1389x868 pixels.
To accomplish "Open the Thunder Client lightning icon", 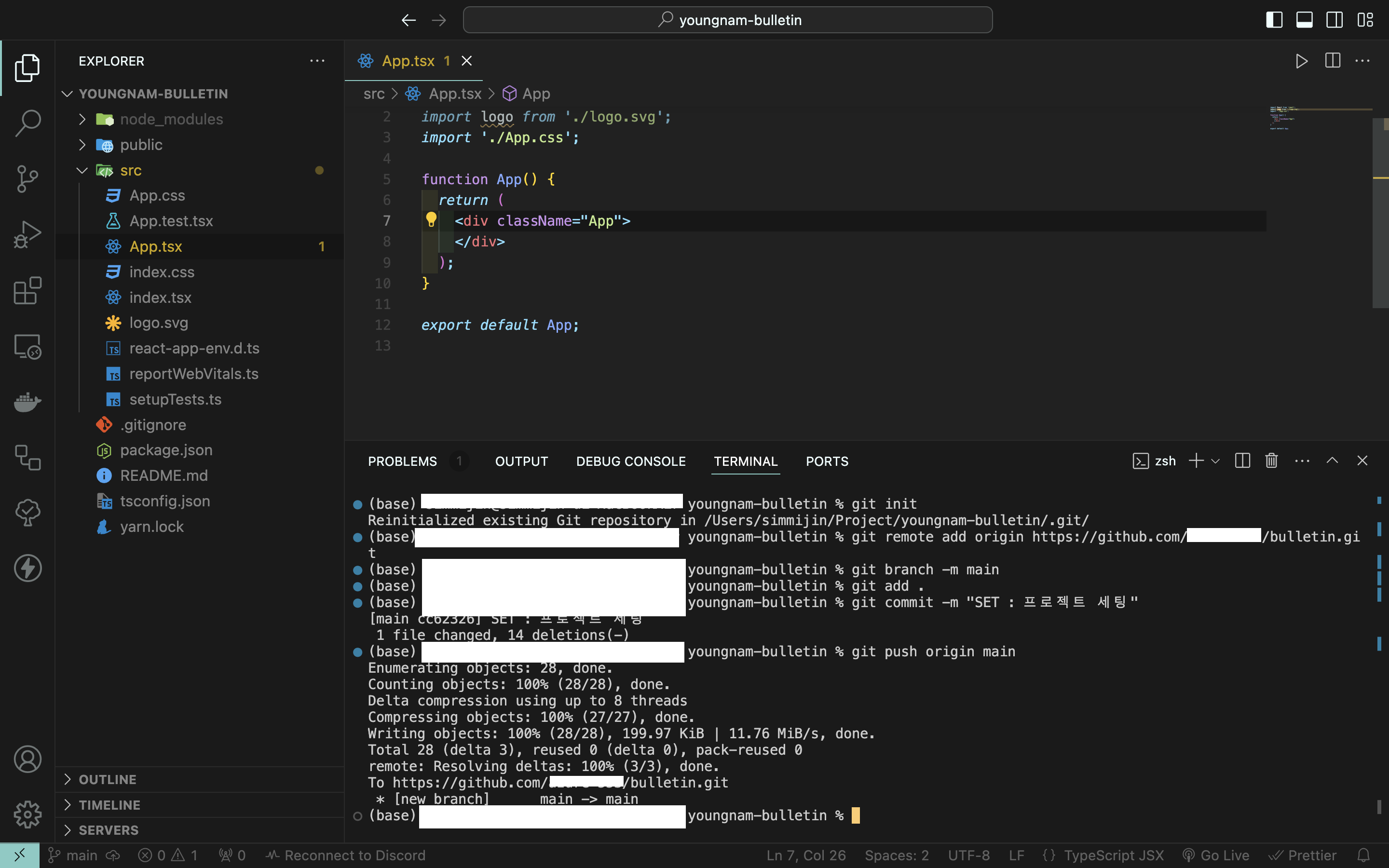I will point(27,568).
